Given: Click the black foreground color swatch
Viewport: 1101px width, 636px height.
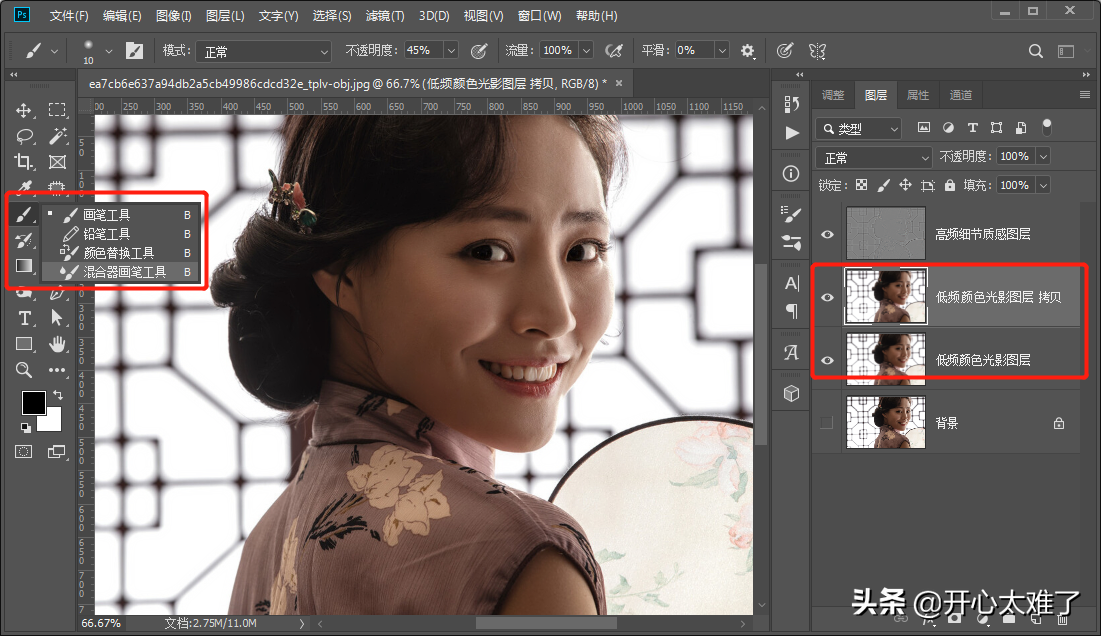Looking at the screenshot, I should pyautogui.click(x=33, y=403).
